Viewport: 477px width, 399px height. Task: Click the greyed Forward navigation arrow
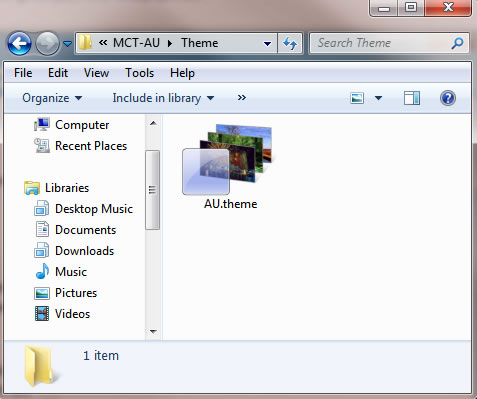point(47,43)
